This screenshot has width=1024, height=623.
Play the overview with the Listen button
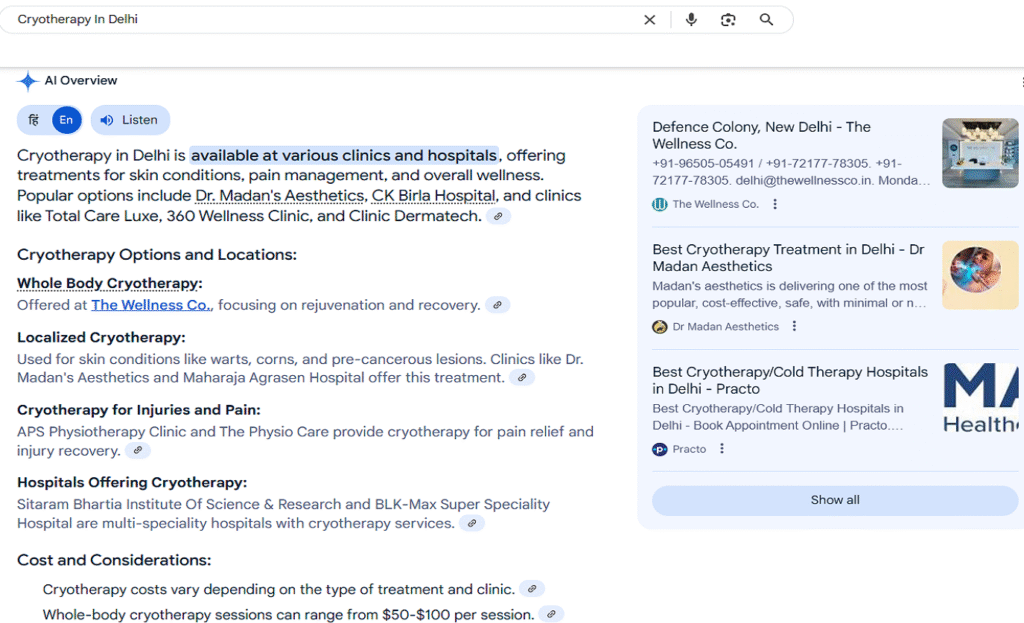[130, 120]
